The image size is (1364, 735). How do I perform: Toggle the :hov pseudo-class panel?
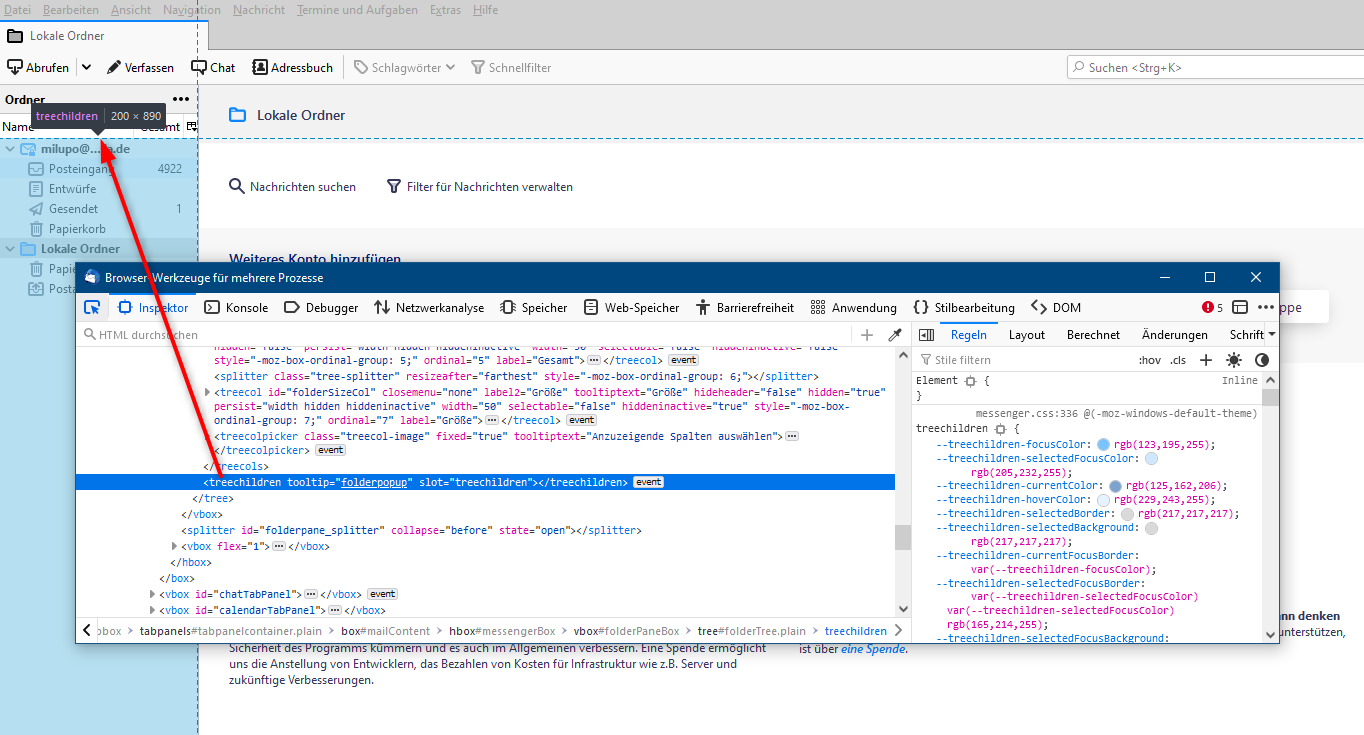(x=1150, y=360)
